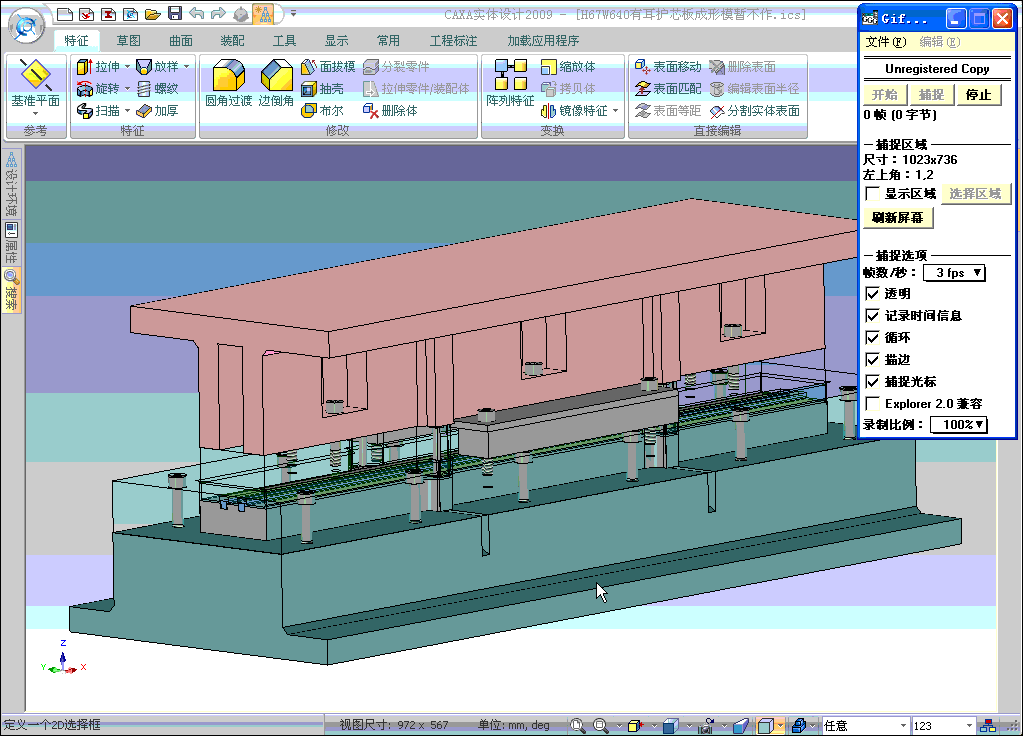Click the network configuration icon in status bar
The height and width of the screenshot is (736, 1023).
(x=988, y=725)
